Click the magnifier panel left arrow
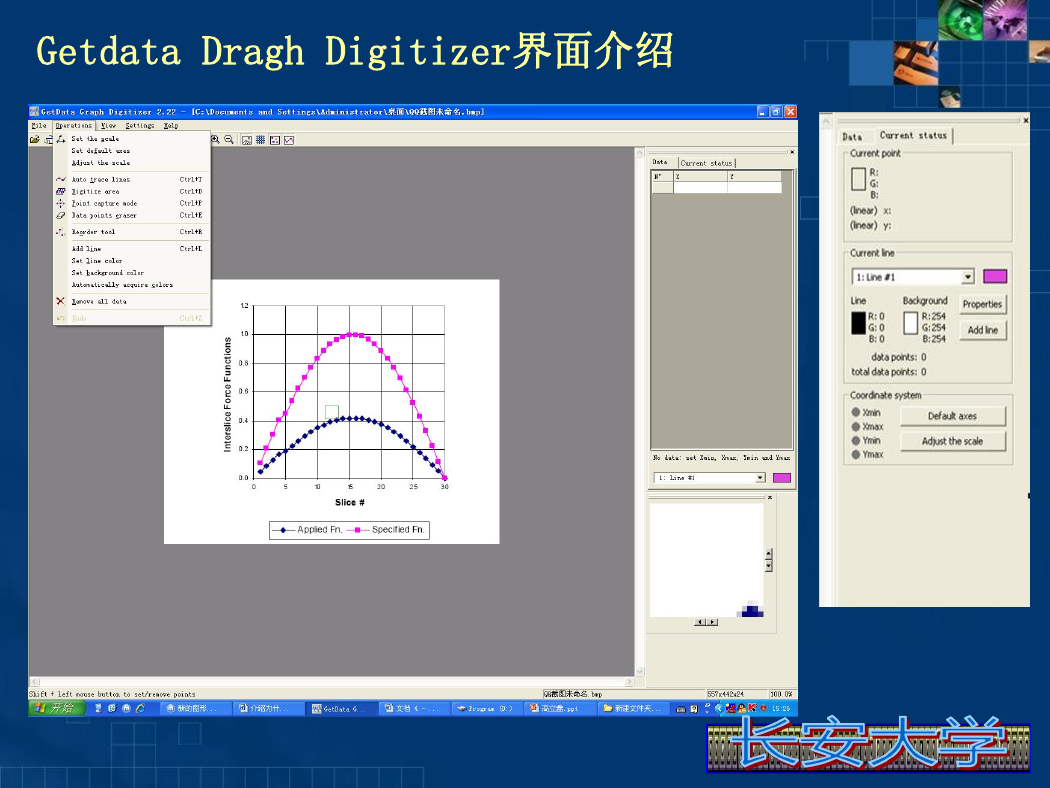This screenshot has width=1050, height=788. 700,622
